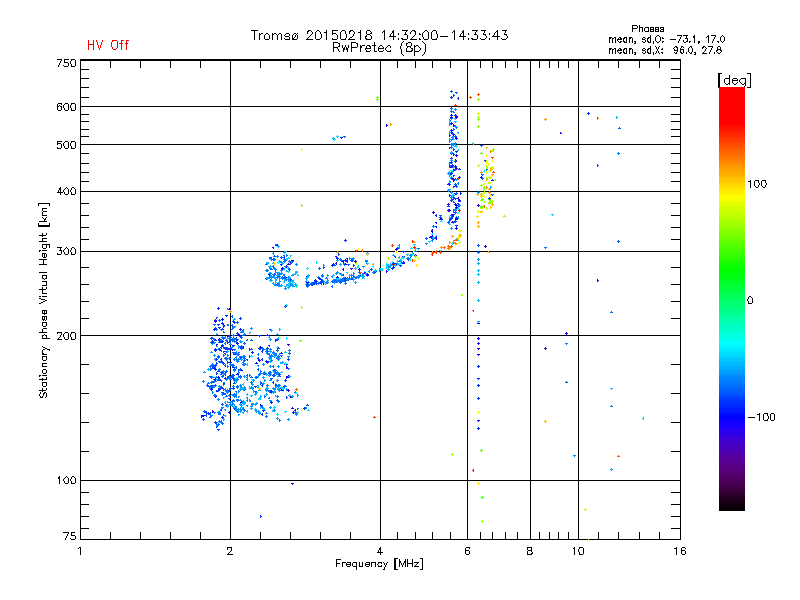Viewport: 800px width, 600px height.
Task: Click the colorbar tick label '-100'
Action: pos(762,417)
